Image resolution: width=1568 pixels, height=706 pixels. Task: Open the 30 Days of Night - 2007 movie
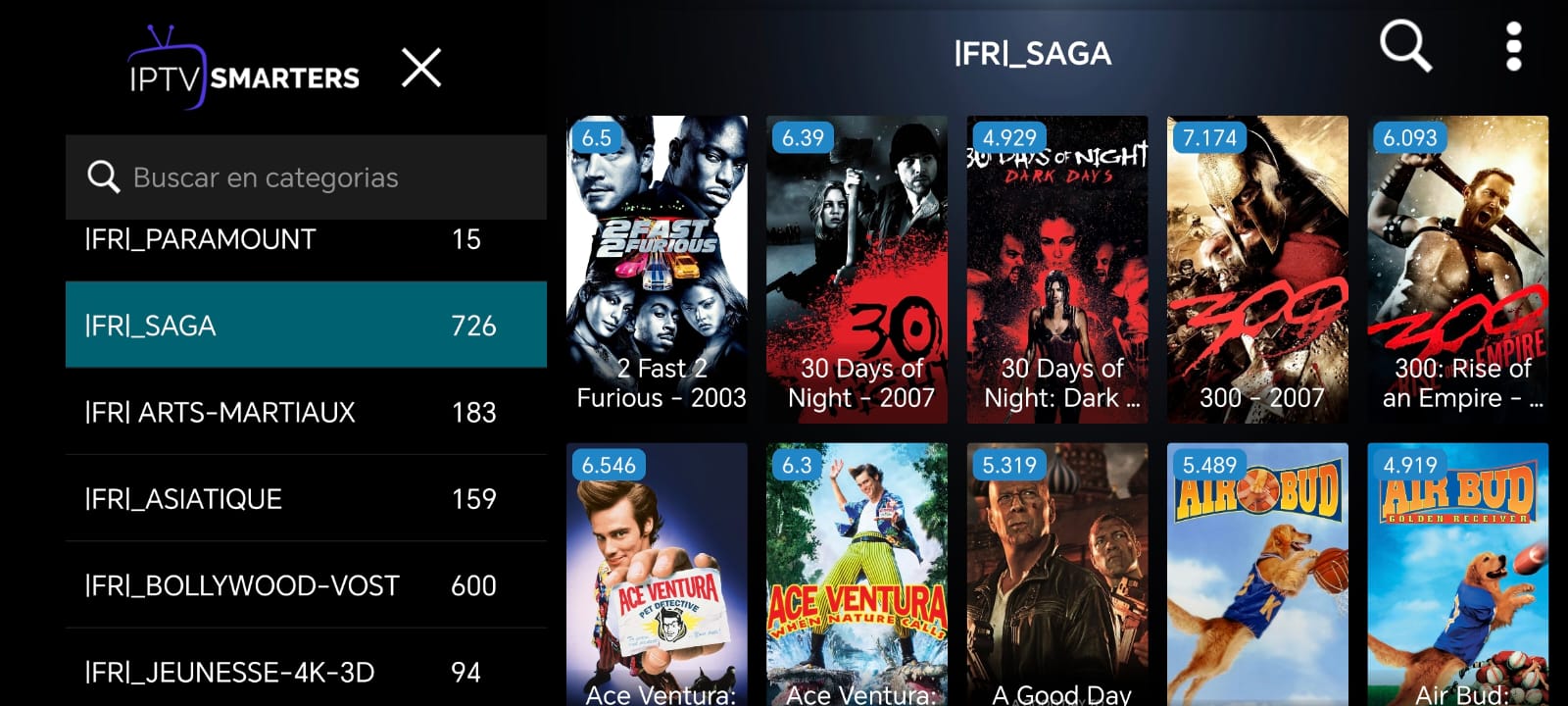(857, 270)
